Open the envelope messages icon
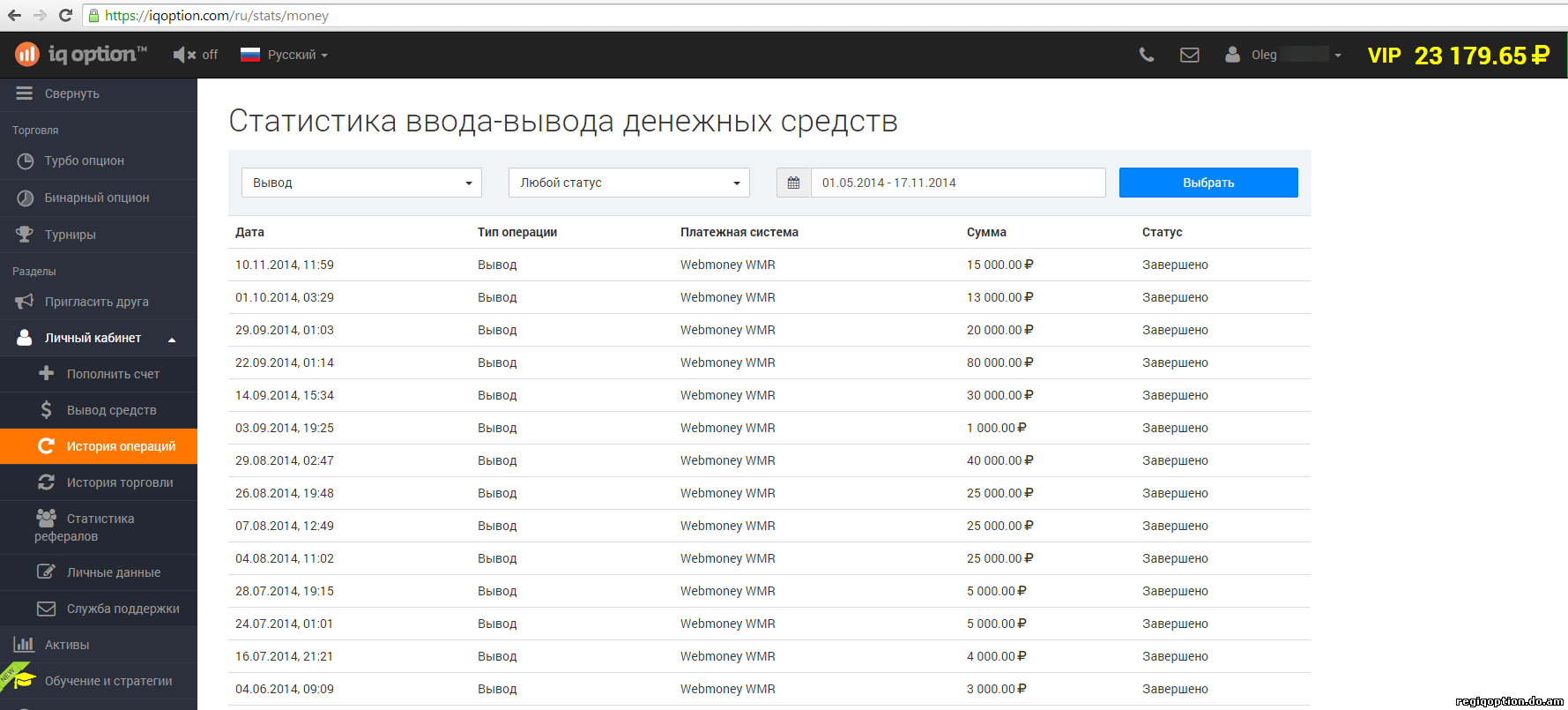1568x710 pixels. pos(1190,55)
